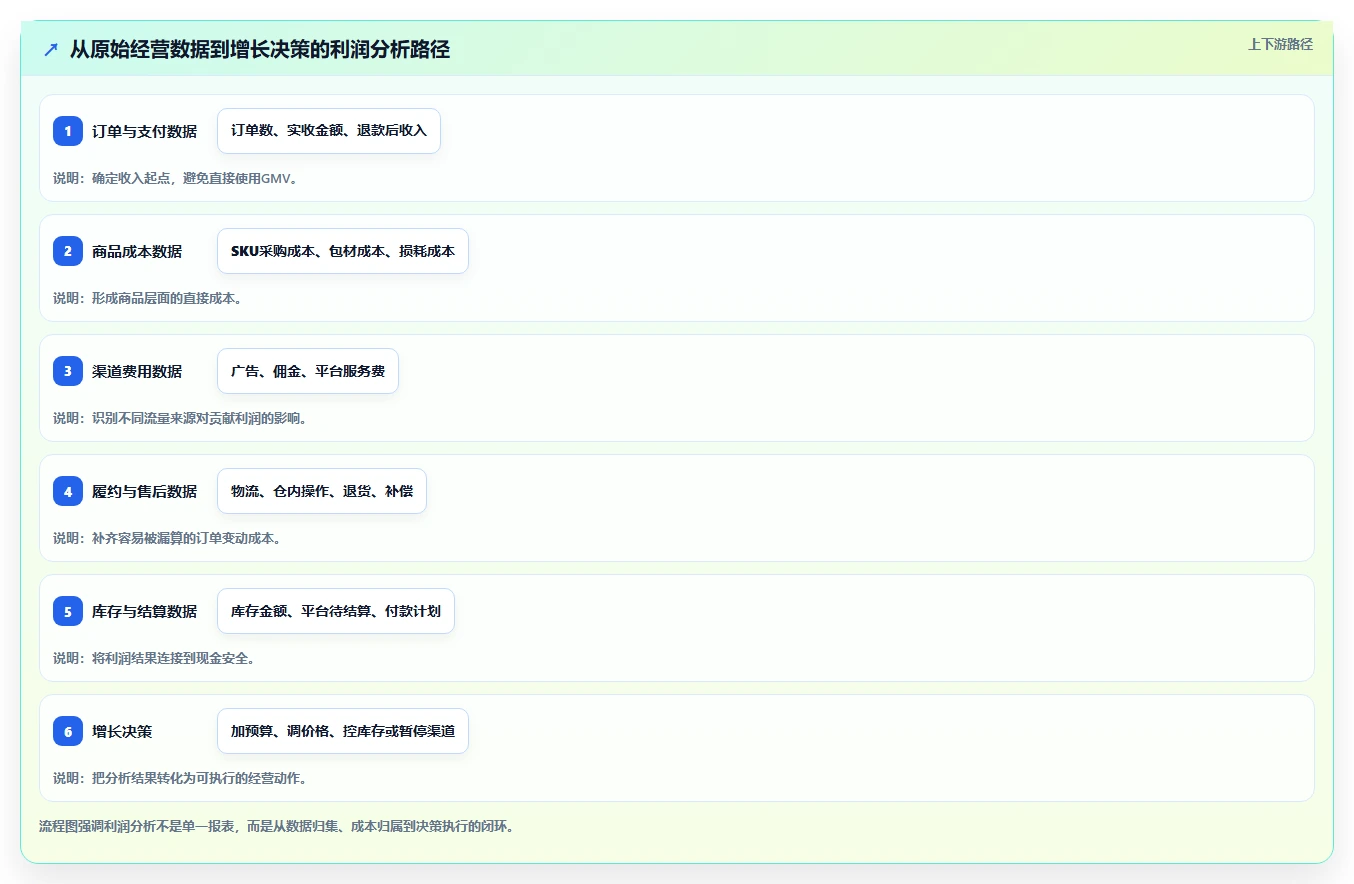Select the 订单数、实收金额、退款后收入 chip
Viewport: 1354px width, 884px height.
329,131
